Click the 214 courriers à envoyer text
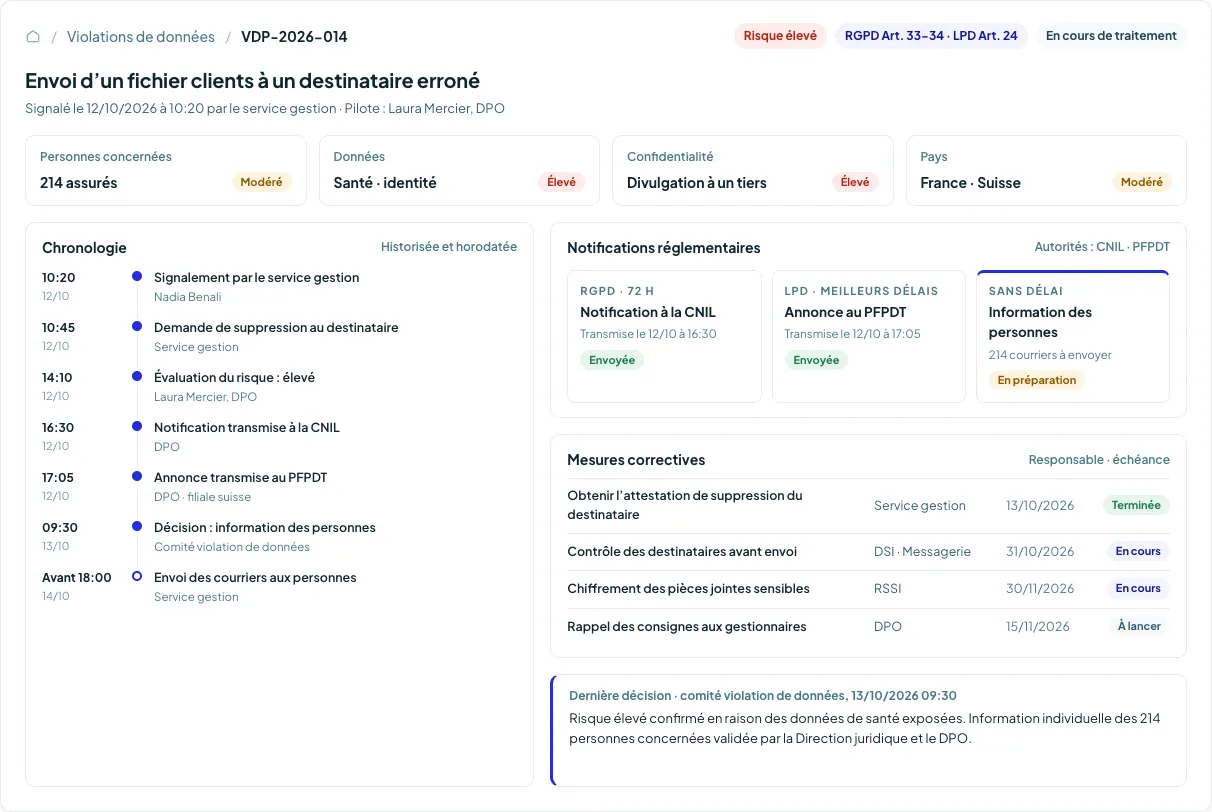1212x812 pixels. pyautogui.click(x=1050, y=355)
